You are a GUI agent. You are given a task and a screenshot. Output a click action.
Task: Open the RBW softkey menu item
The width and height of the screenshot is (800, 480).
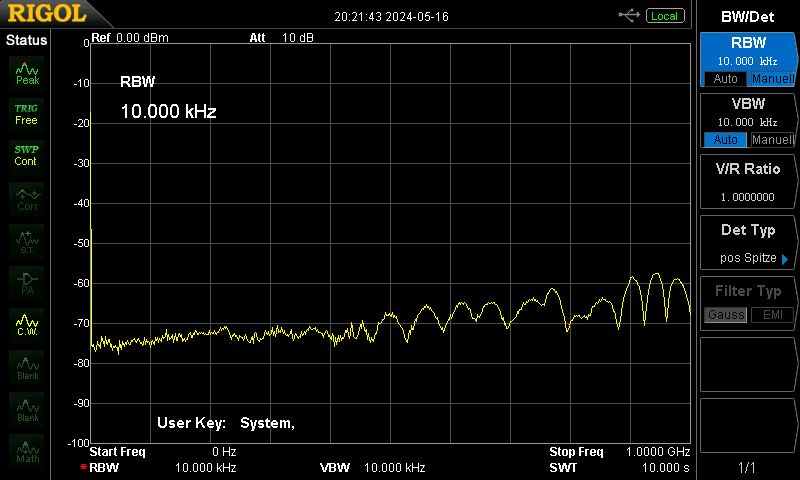748,59
